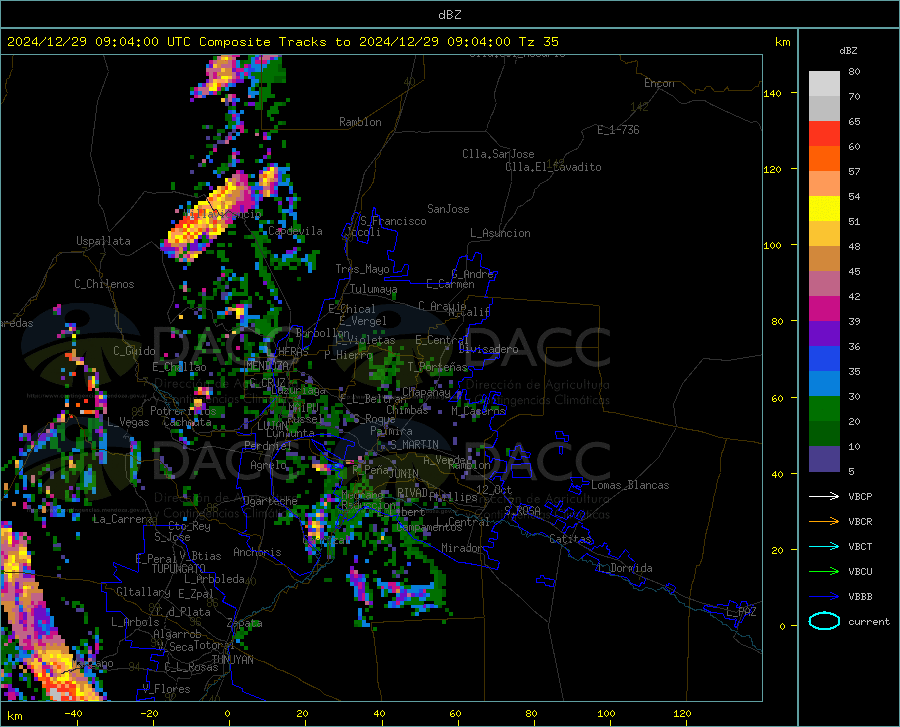900x727 pixels.
Task: Click the 'Catitas' map label
Action: [x=571, y=539]
